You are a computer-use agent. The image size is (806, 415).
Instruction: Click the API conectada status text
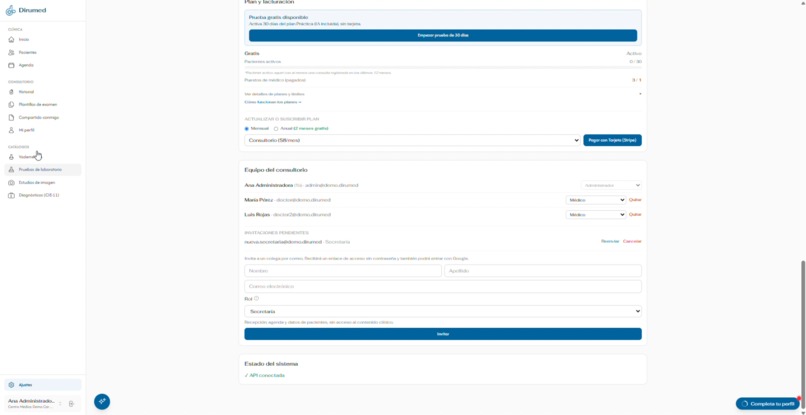coord(264,375)
